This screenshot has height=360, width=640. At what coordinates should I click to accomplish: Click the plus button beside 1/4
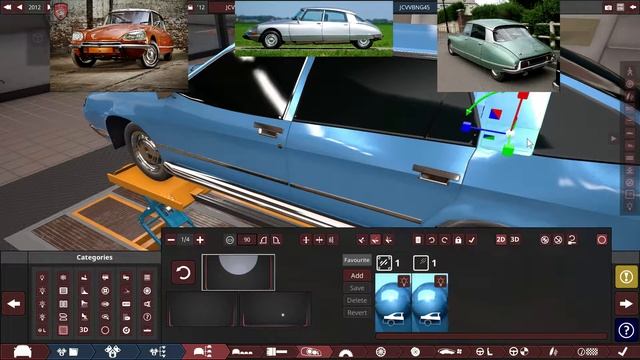[x=200, y=240]
